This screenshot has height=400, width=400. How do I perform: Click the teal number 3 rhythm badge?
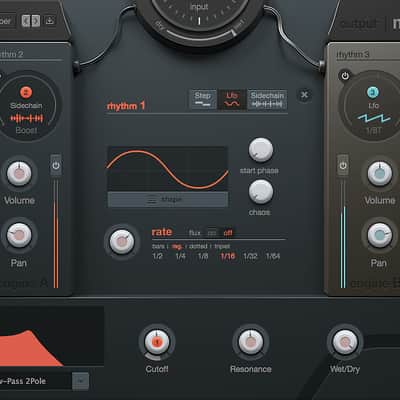373,92
